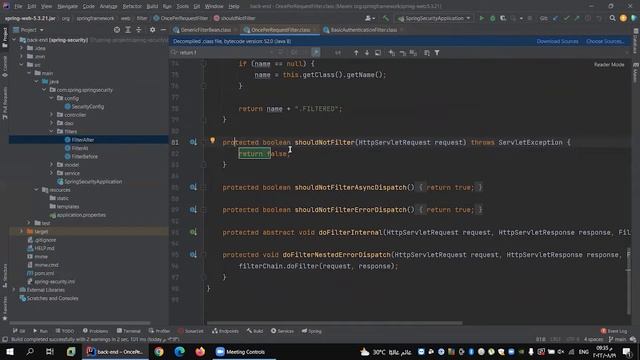640x360 pixels.
Task: Click the override gutter icon beside shouldNotFilterAsyncDispatch
Action: click(x=193, y=187)
